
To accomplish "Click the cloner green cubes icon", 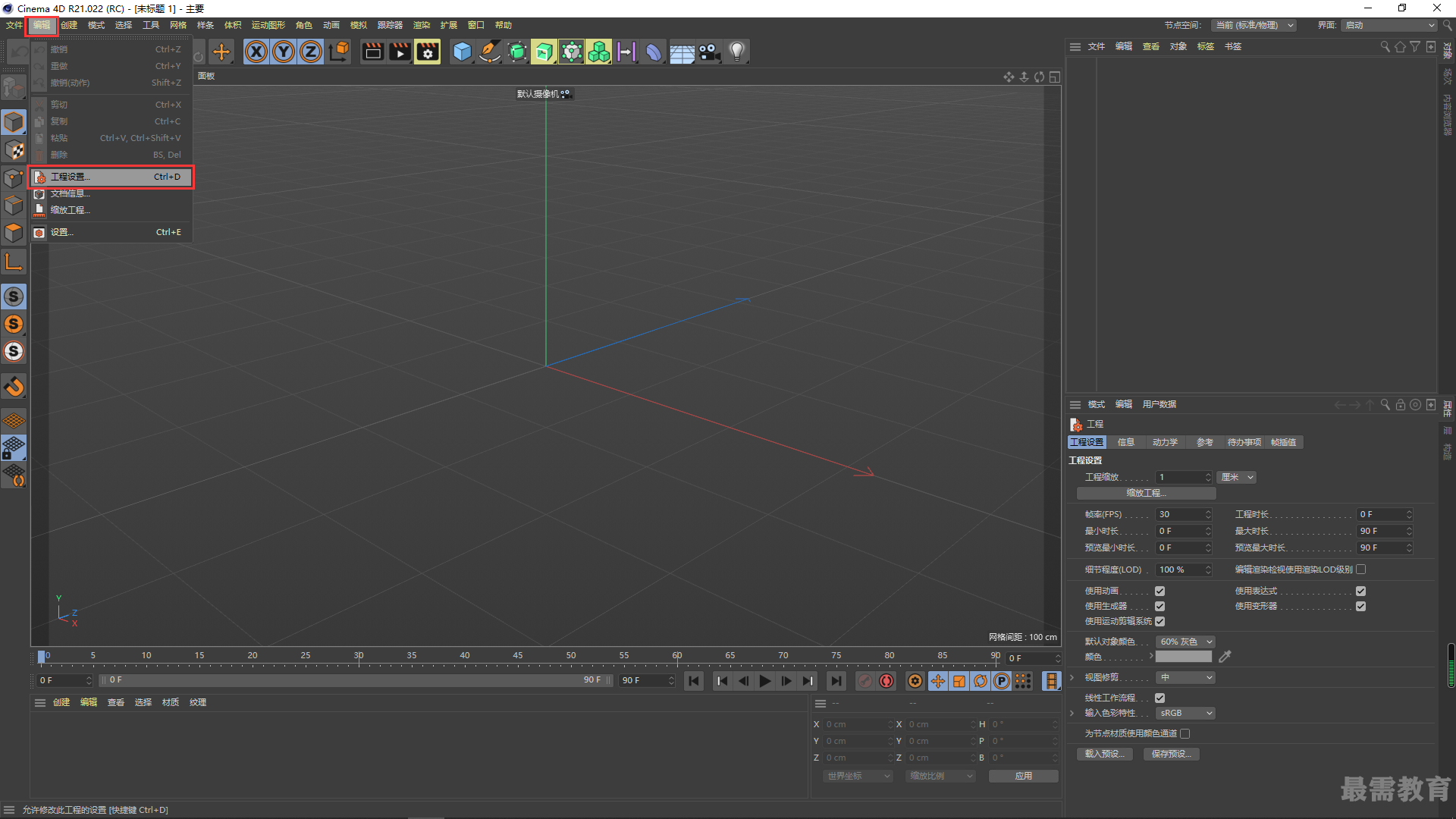I will 599,52.
